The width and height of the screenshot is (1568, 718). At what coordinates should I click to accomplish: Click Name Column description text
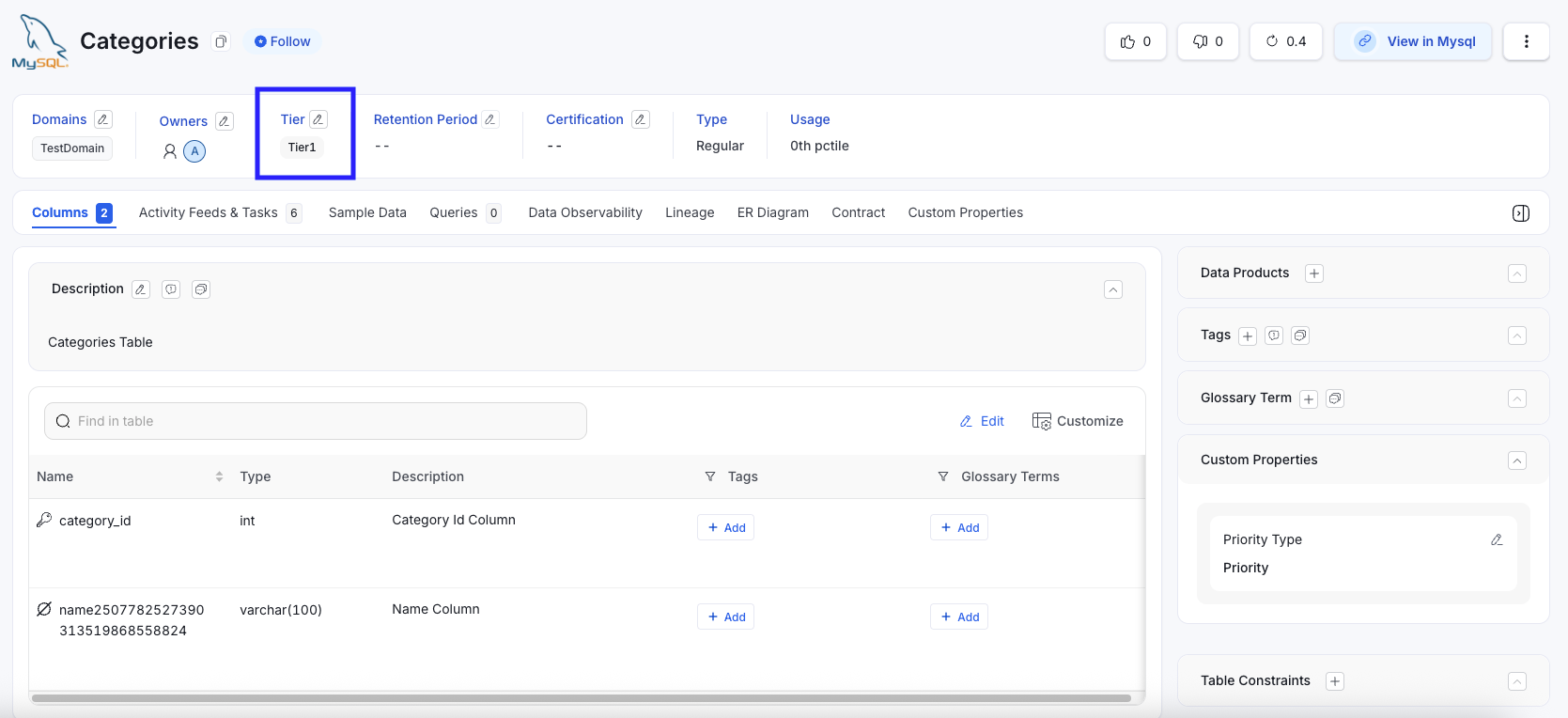436,609
